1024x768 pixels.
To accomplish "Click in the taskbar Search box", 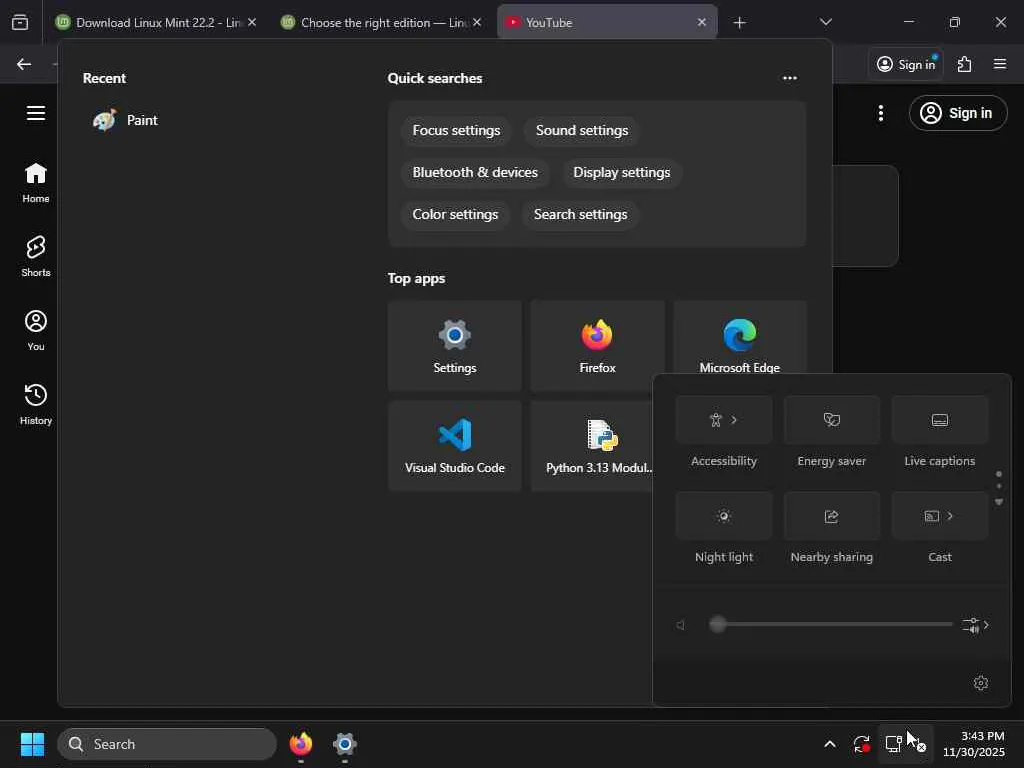I will pos(167,744).
